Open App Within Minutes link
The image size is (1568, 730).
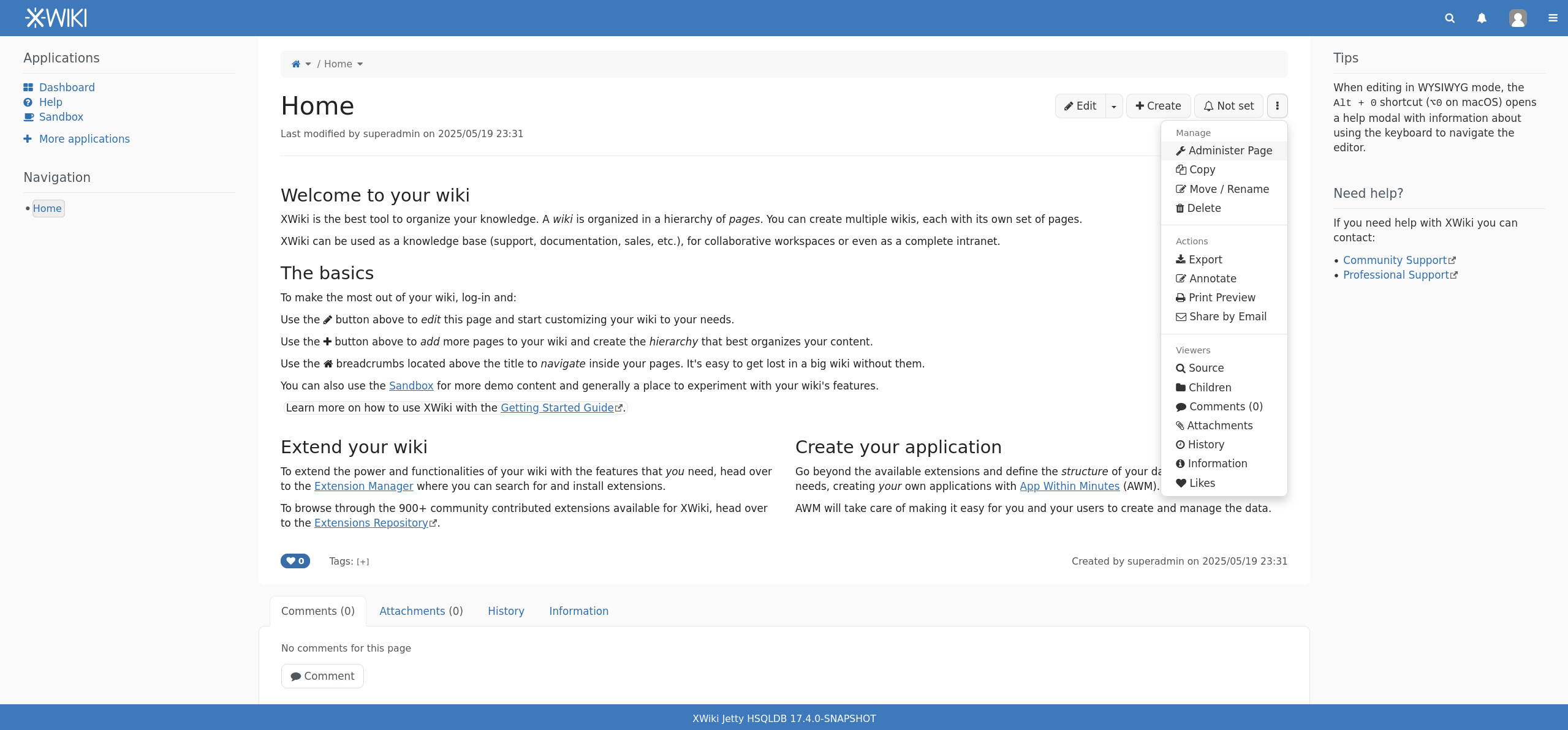click(x=1070, y=486)
